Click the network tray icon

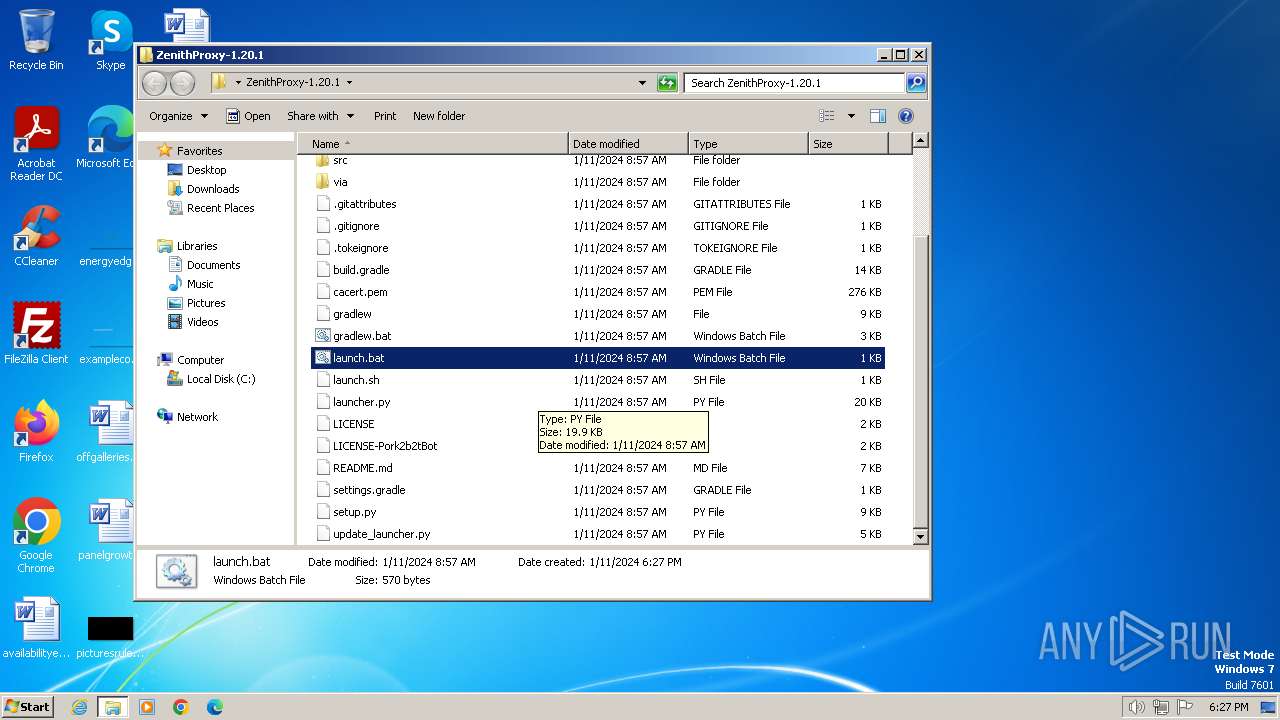click(1161, 707)
